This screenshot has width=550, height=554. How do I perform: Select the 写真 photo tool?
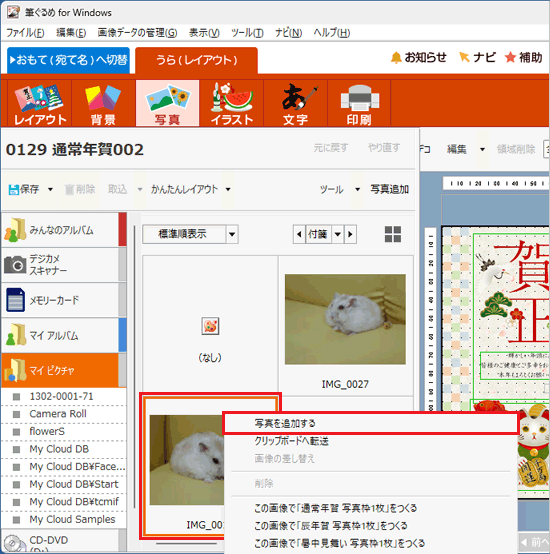tap(167, 103)
